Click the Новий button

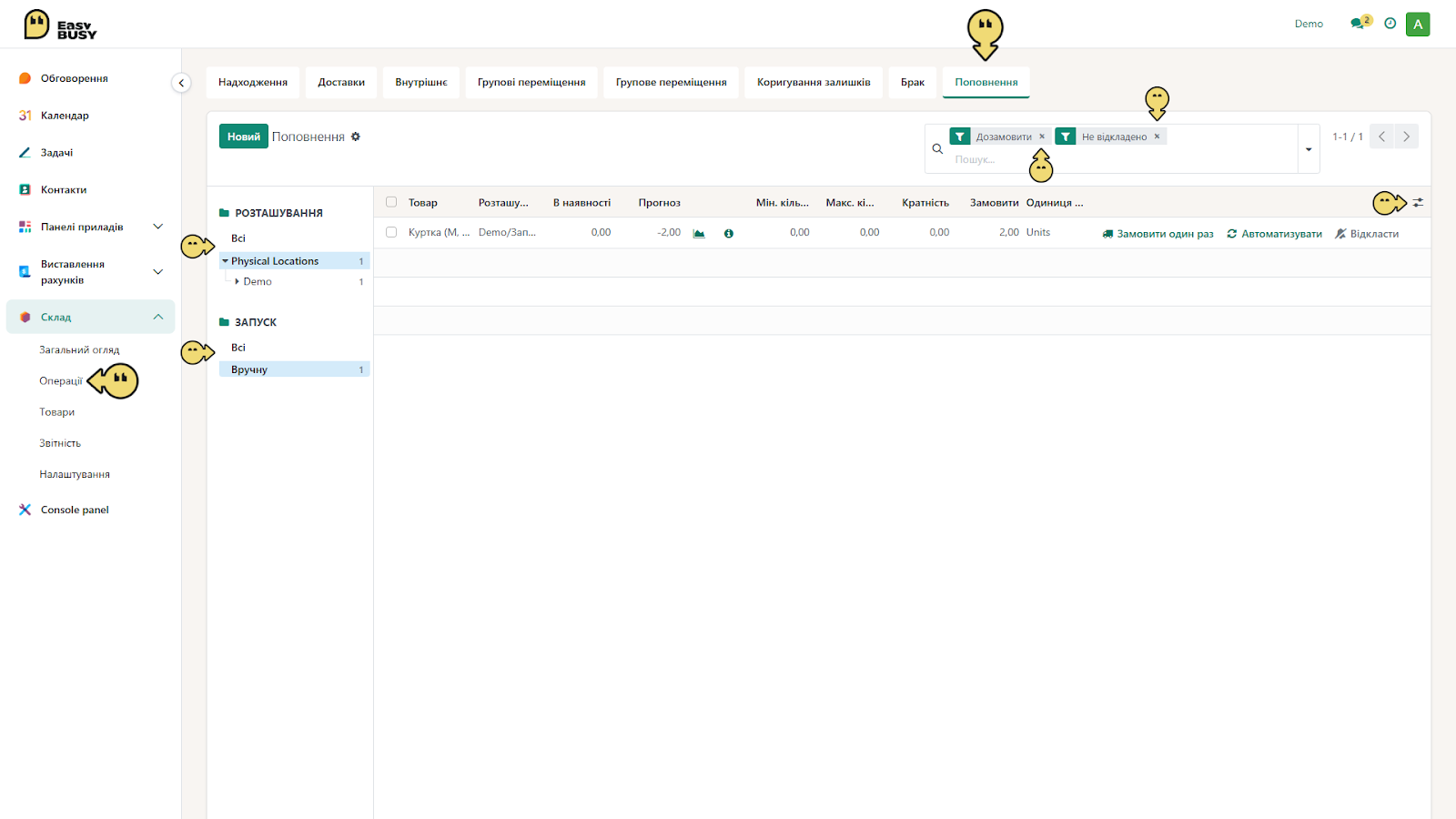tap(243, 136)
